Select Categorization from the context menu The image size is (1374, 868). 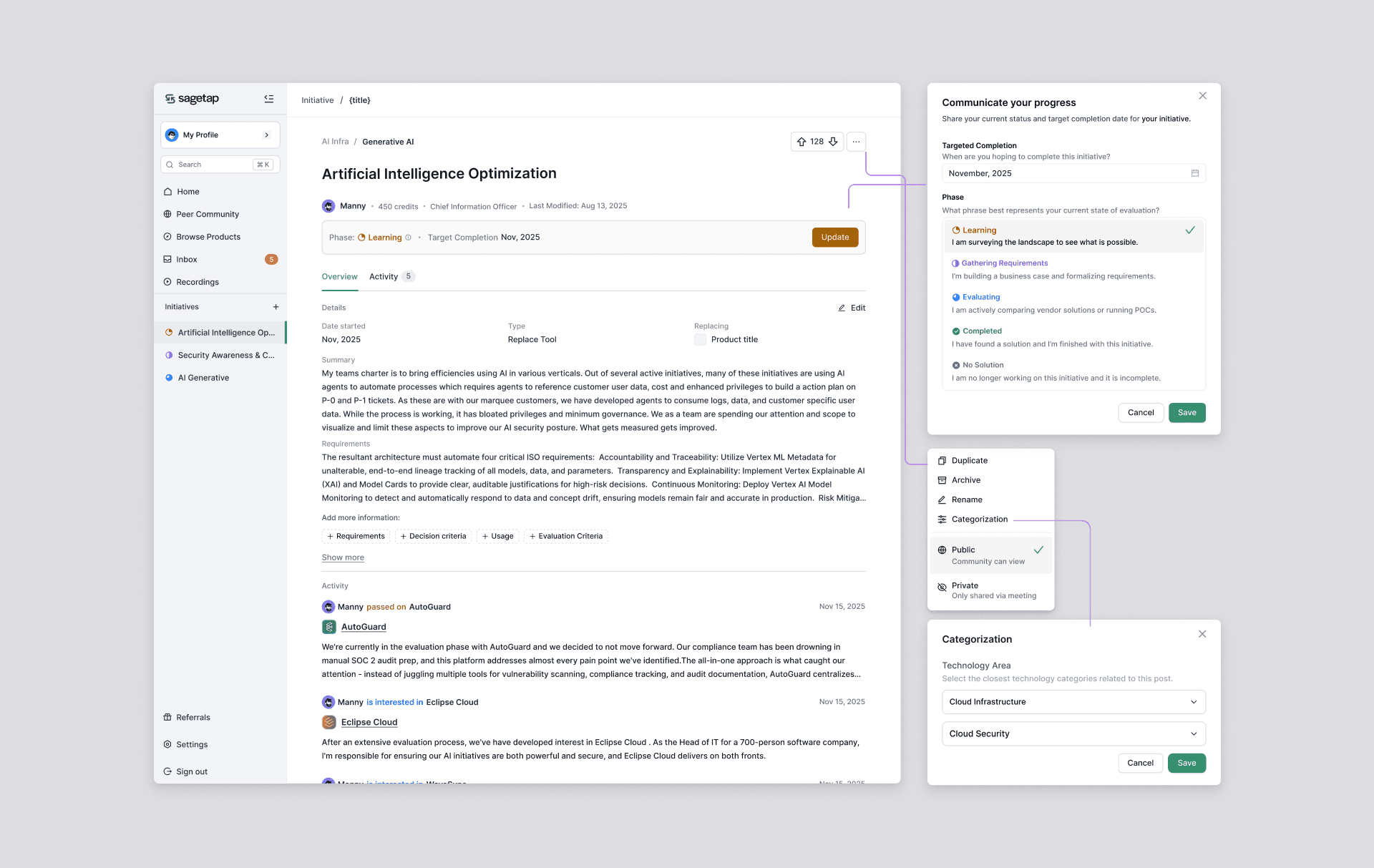pos(979,520)
